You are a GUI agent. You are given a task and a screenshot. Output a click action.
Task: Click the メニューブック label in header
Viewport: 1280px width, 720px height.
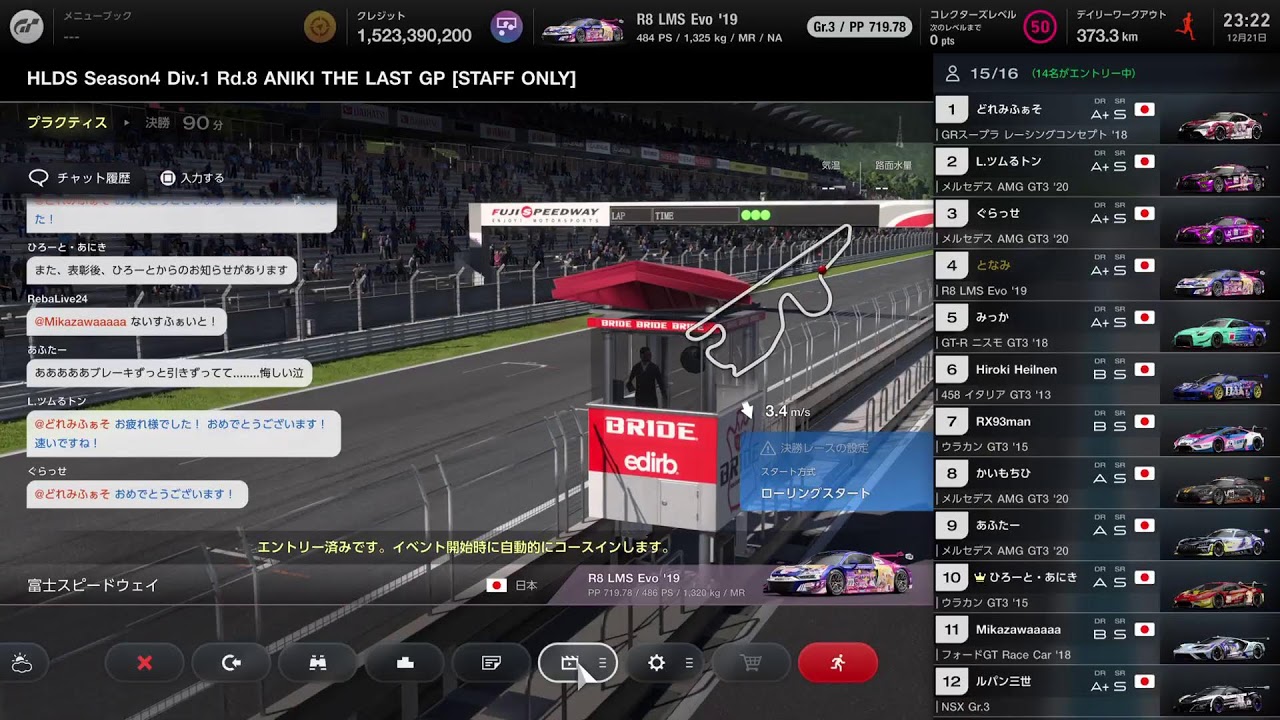[97, 16]
